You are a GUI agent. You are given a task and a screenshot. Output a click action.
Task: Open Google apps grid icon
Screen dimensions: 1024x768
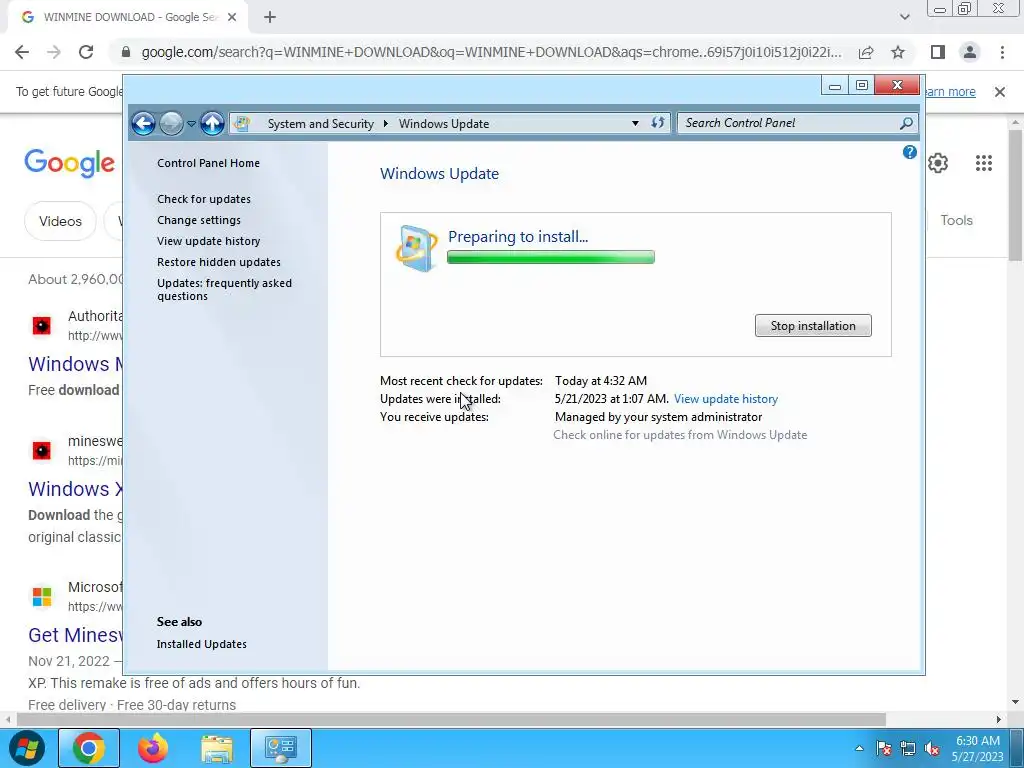(x=984, y=163)
